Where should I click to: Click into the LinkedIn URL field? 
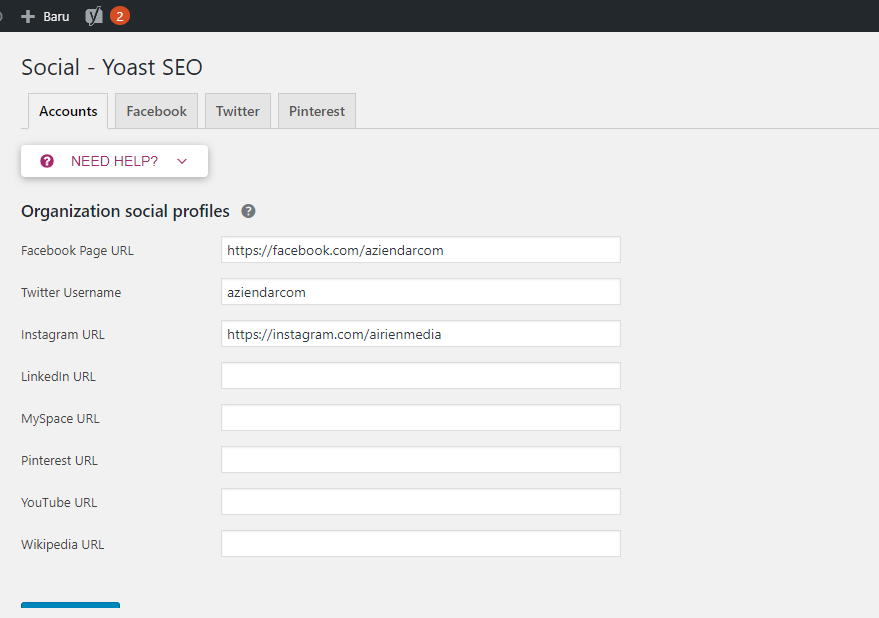tap(421, 376)
